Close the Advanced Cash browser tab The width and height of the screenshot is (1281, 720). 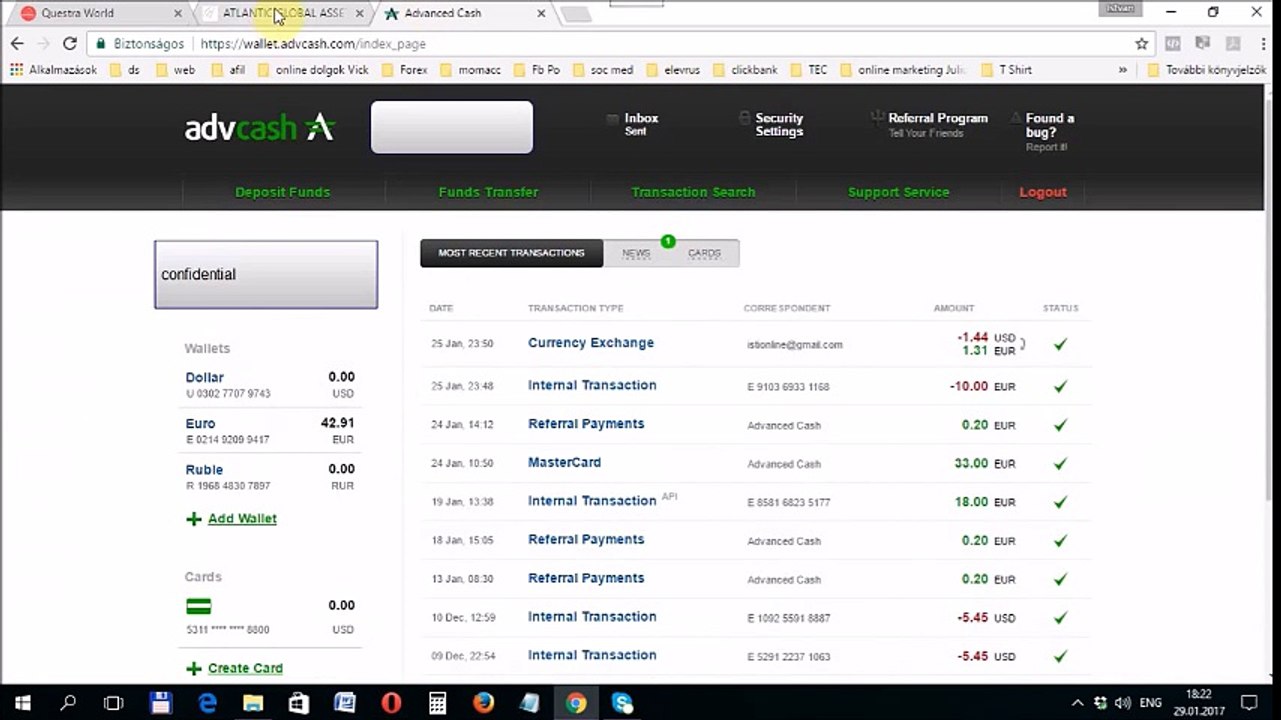[x=541, y=13]
